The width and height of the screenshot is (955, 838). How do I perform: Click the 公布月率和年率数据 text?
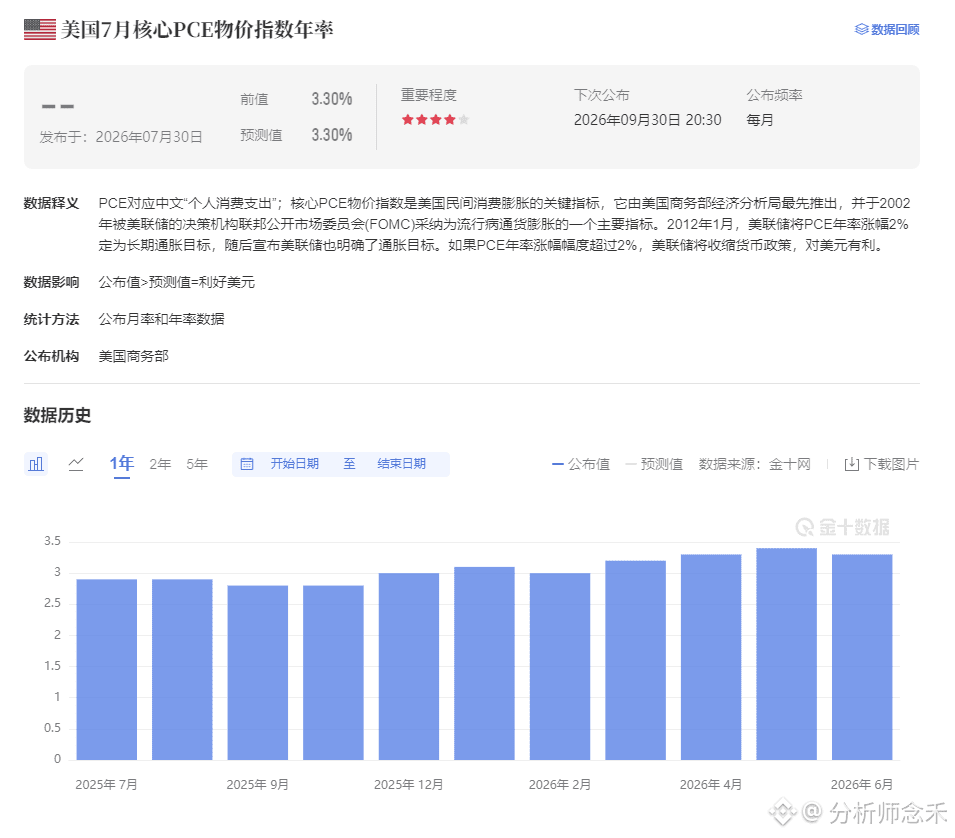point(161,319)
